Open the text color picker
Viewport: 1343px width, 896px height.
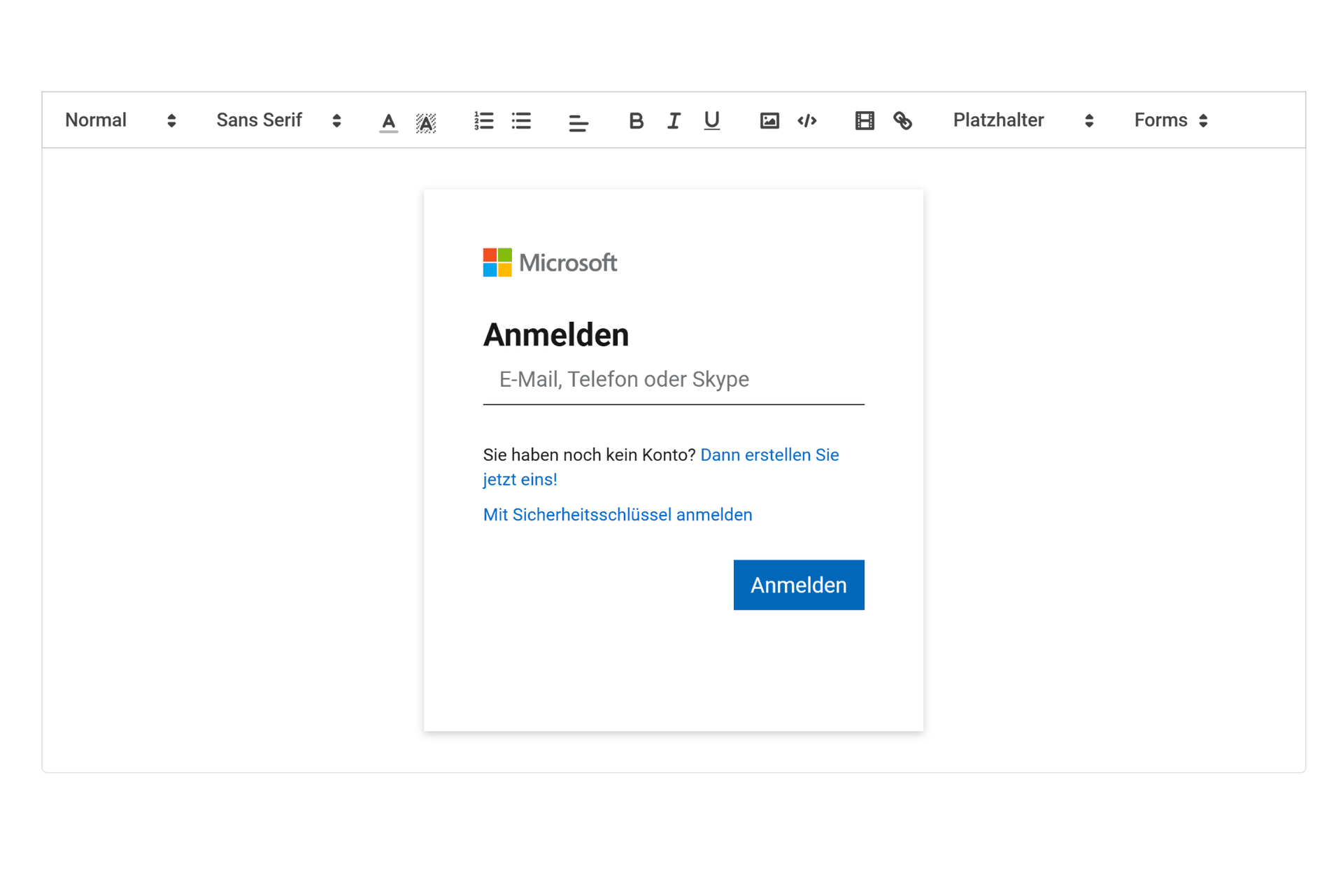[388, 121]
